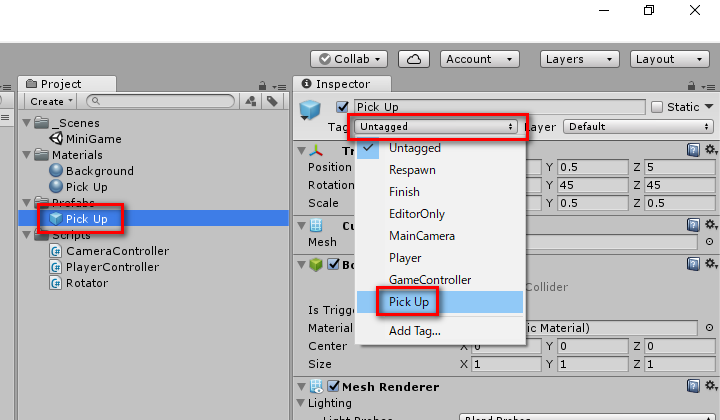Viewport: 720px width, 420px height.
Task: Toggle the Mesh Renderer enabled checkbox
Action: coord(333,386)
